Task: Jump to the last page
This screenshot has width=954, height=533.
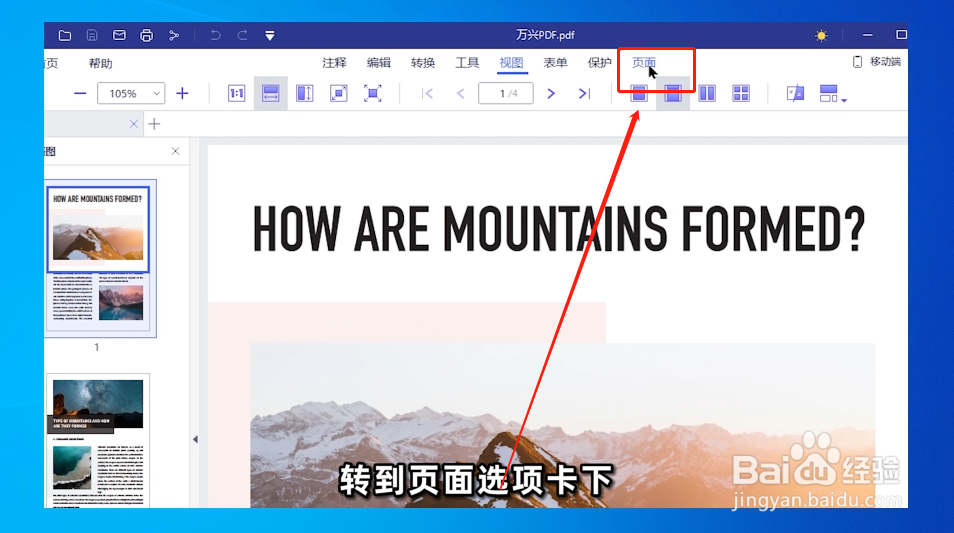Action: point(584,94)
